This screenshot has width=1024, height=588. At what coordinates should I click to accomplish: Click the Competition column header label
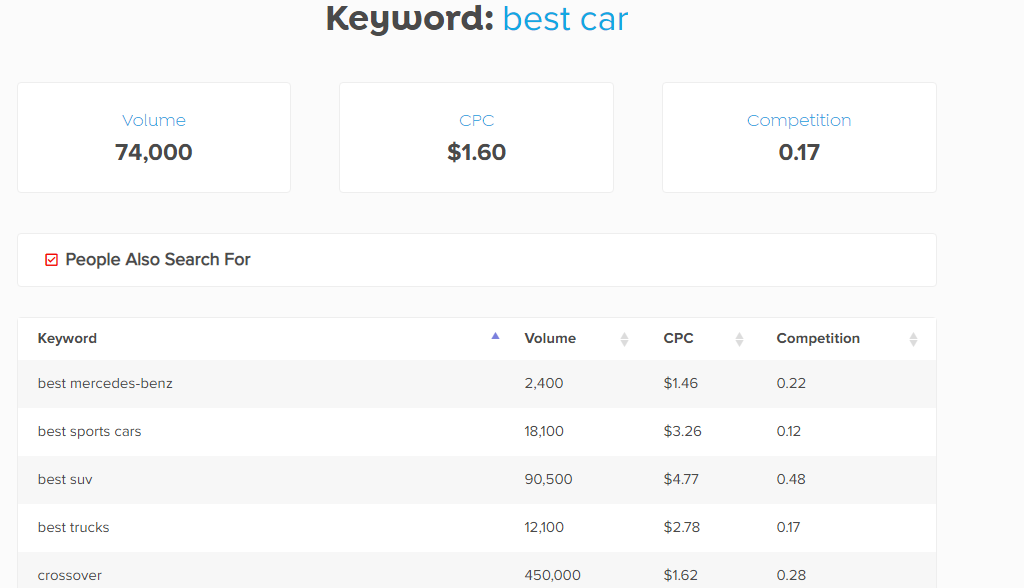[818, 338]
